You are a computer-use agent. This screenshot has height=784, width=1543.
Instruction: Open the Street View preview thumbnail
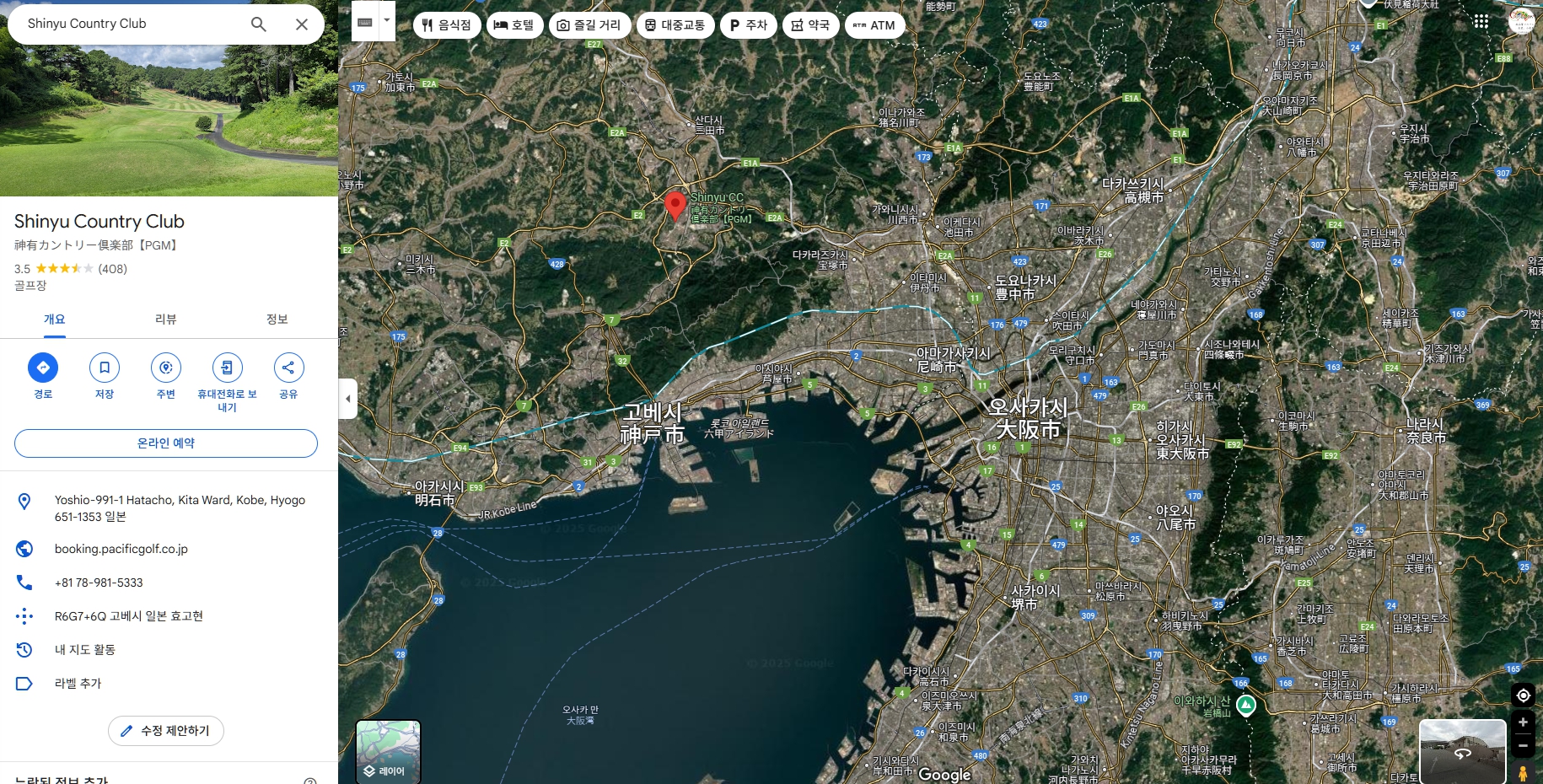coord(1463,751)
